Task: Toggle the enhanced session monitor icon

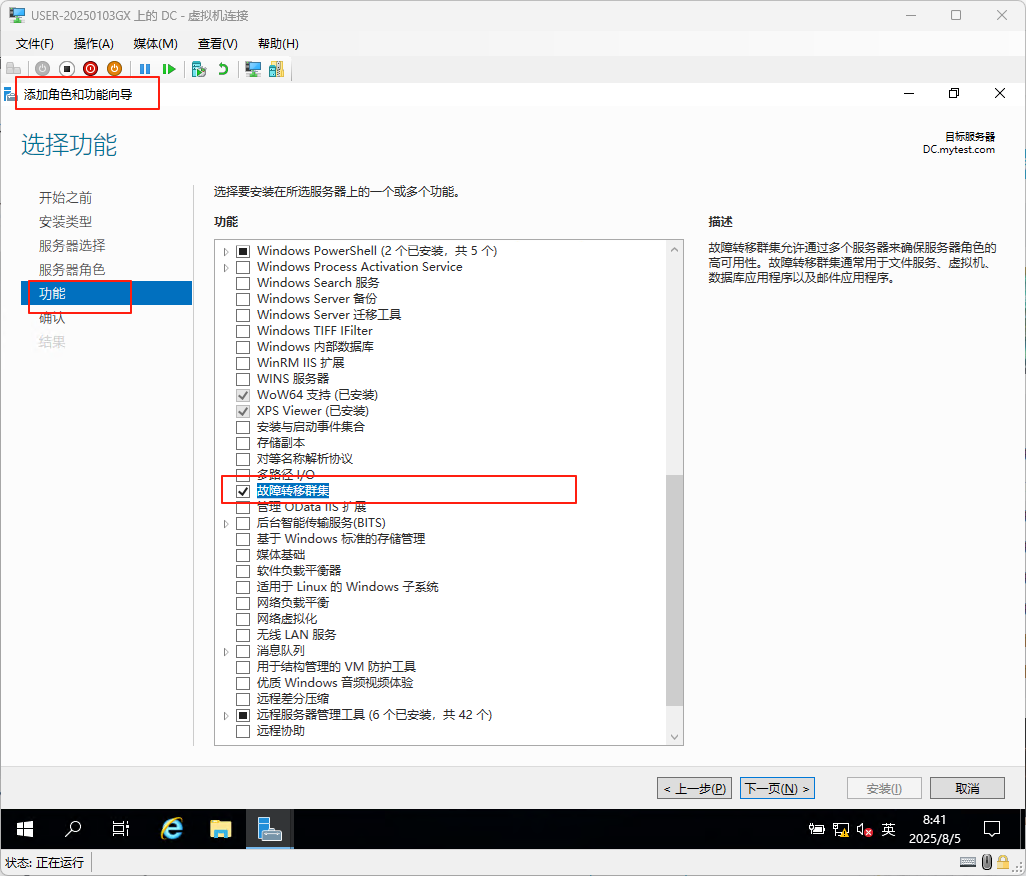Action: 253,69
